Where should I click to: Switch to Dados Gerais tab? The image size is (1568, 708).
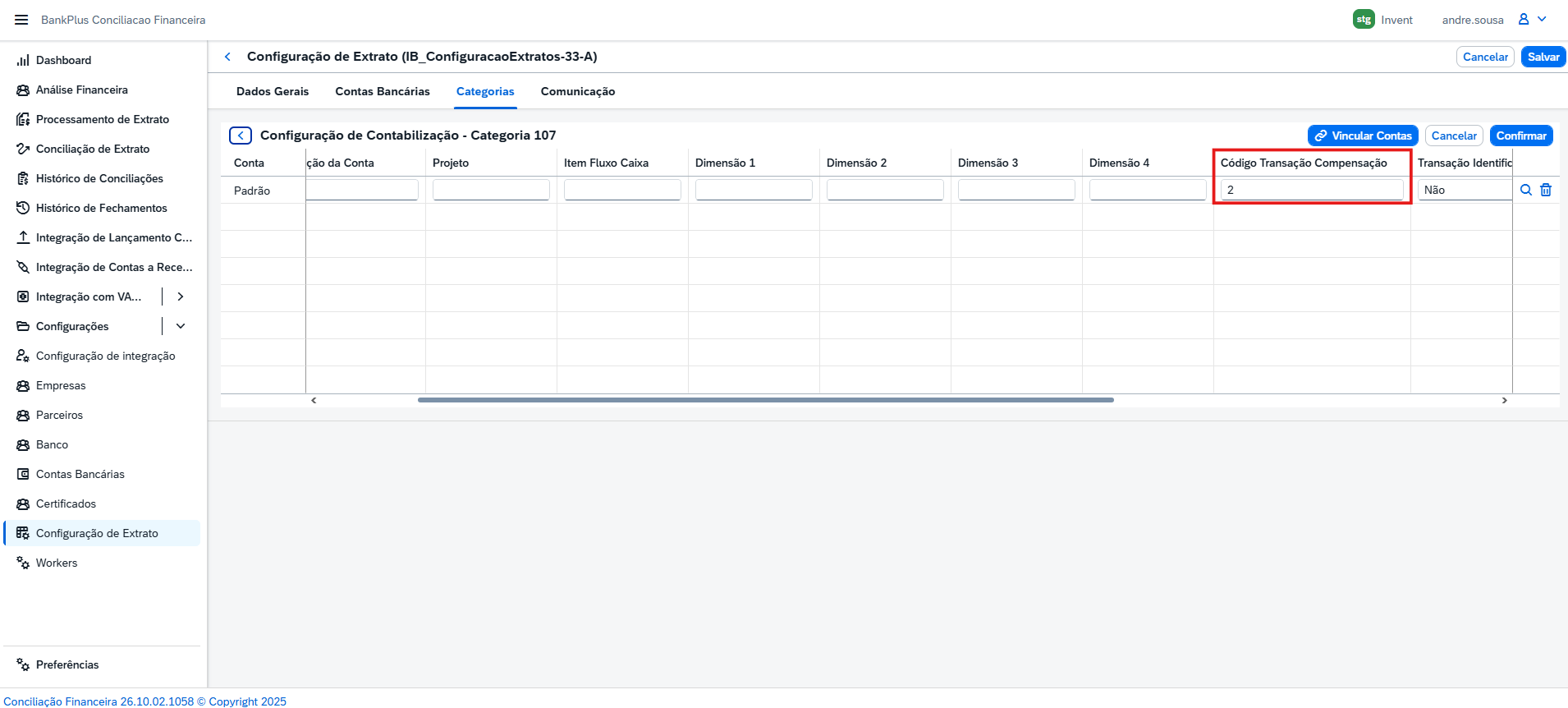point(273,91)
